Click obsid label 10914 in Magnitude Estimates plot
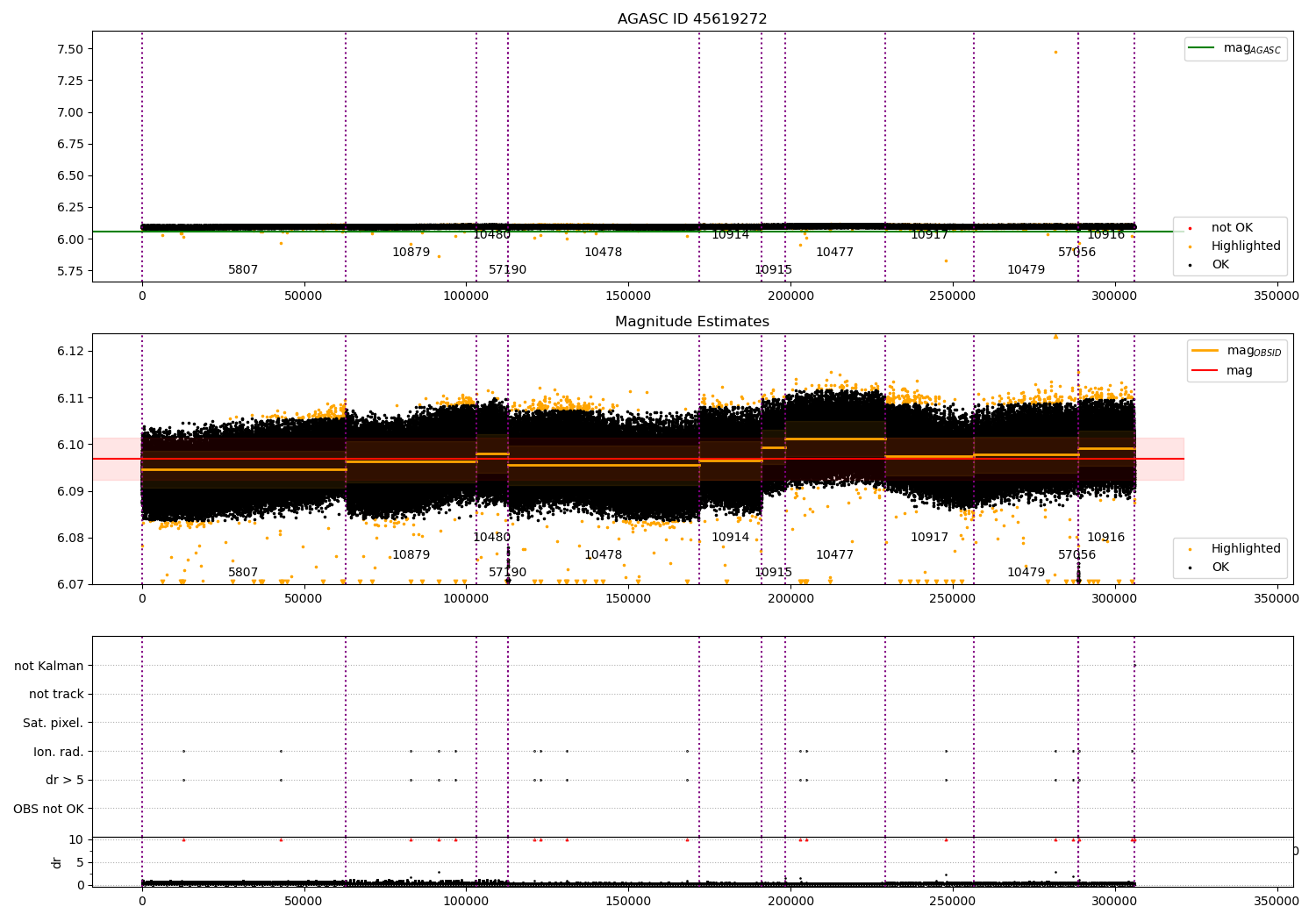Screen dimensions: 1316x921 coord(730,537)
